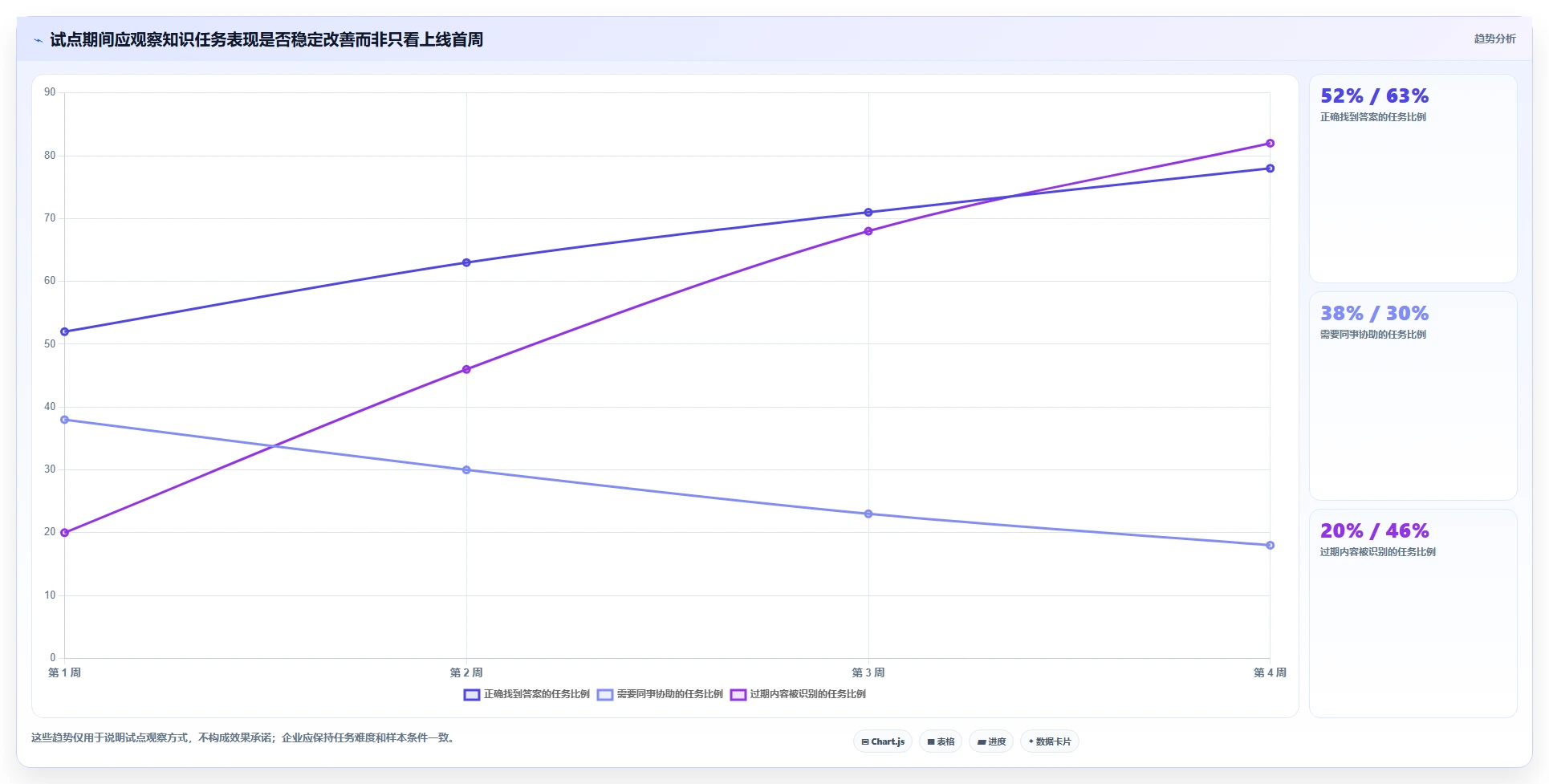Click the 数据卡片 chip
Screen dimensions: 1549x784
pos(1050,741)
